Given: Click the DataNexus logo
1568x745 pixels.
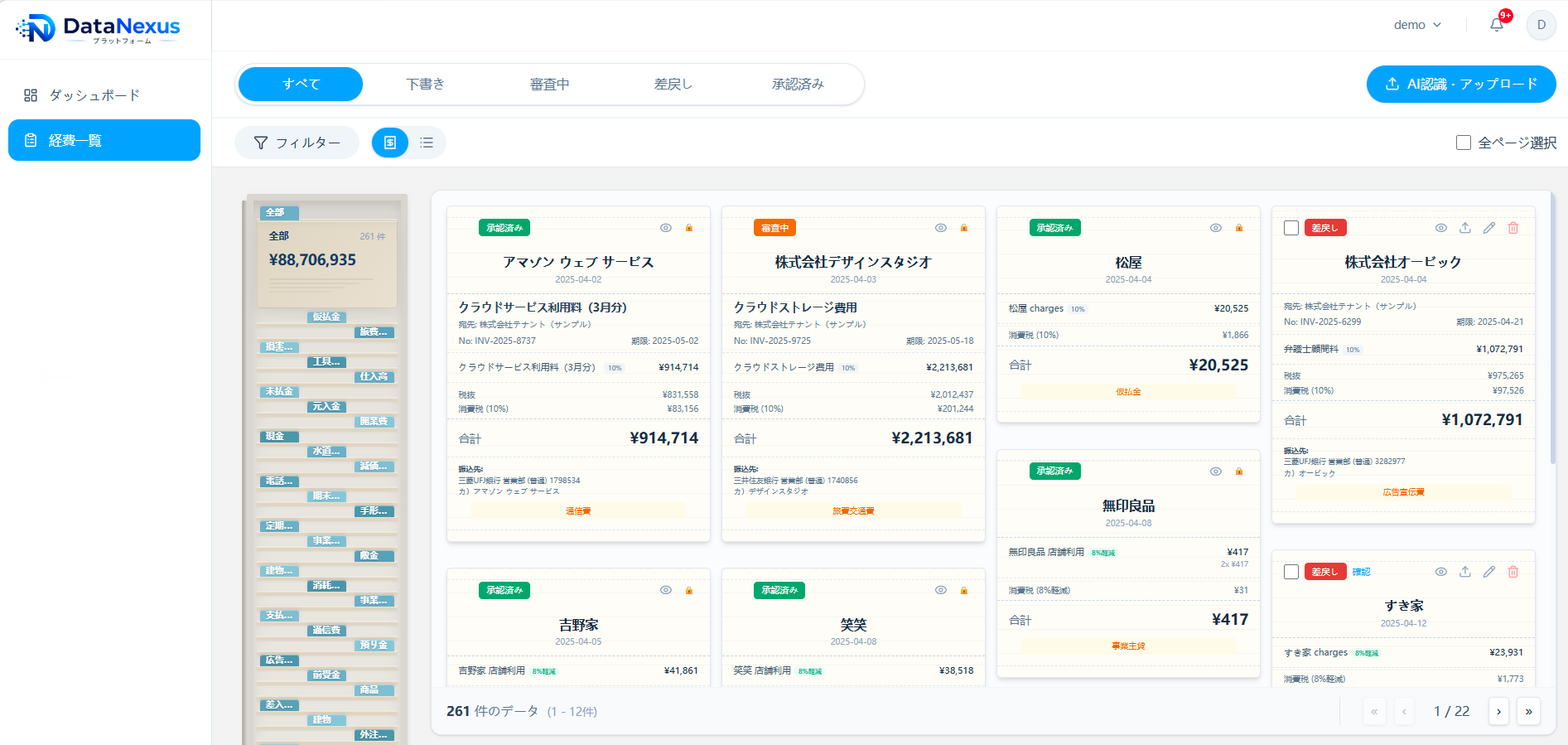Looking at the screenshot, I should click(98, 28).
